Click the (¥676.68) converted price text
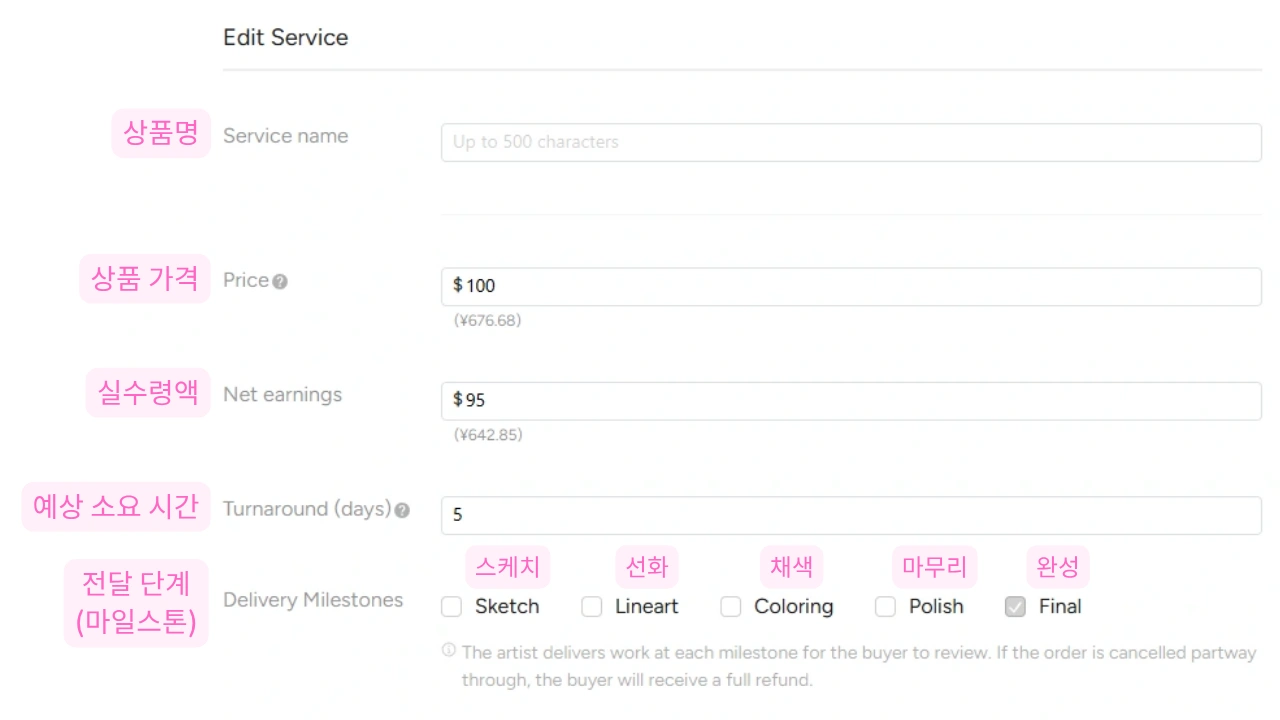The height and width of the screenshot is (720, 1280). coord(487,321)
